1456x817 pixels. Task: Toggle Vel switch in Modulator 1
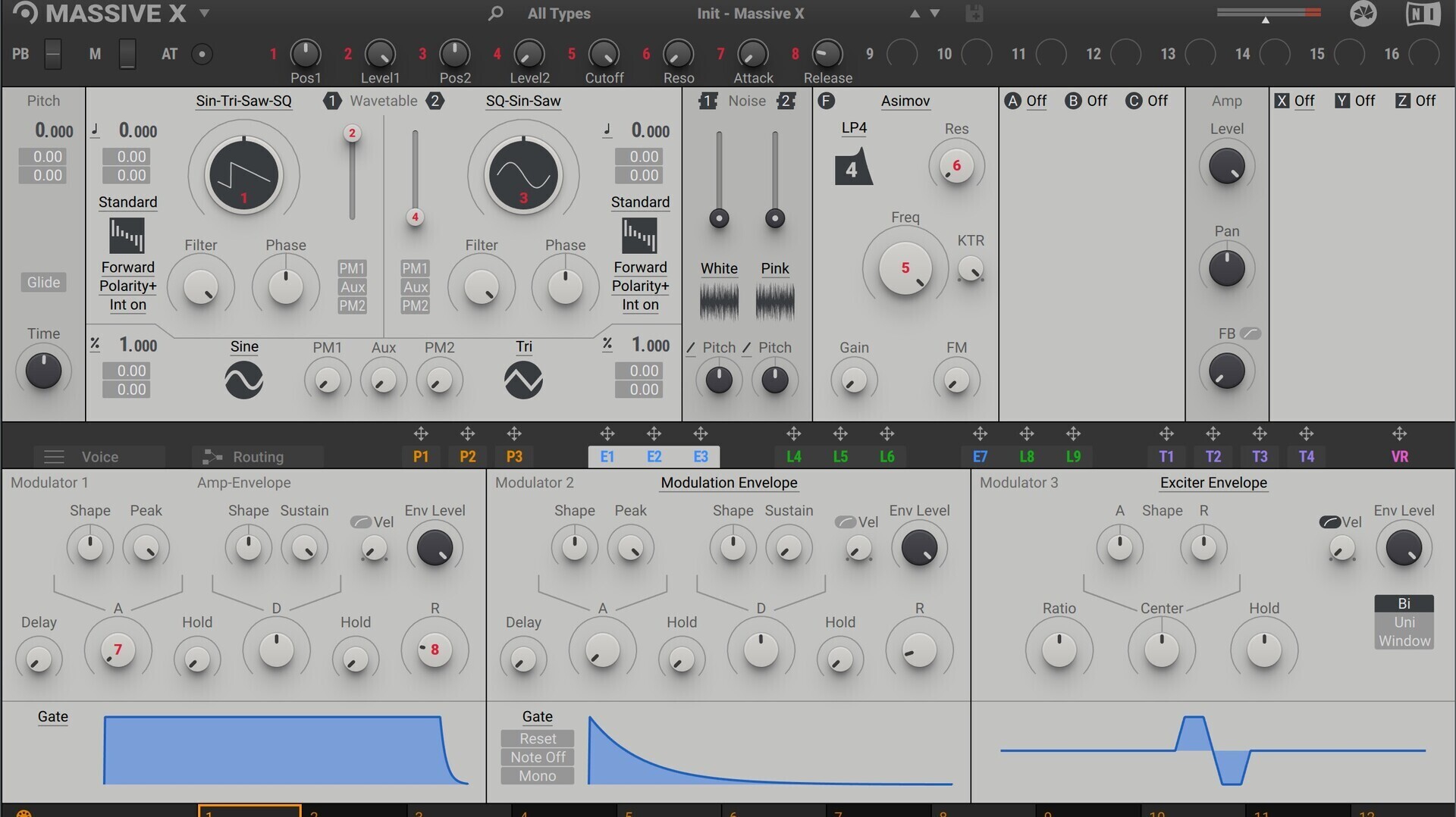tap(360, 522)
